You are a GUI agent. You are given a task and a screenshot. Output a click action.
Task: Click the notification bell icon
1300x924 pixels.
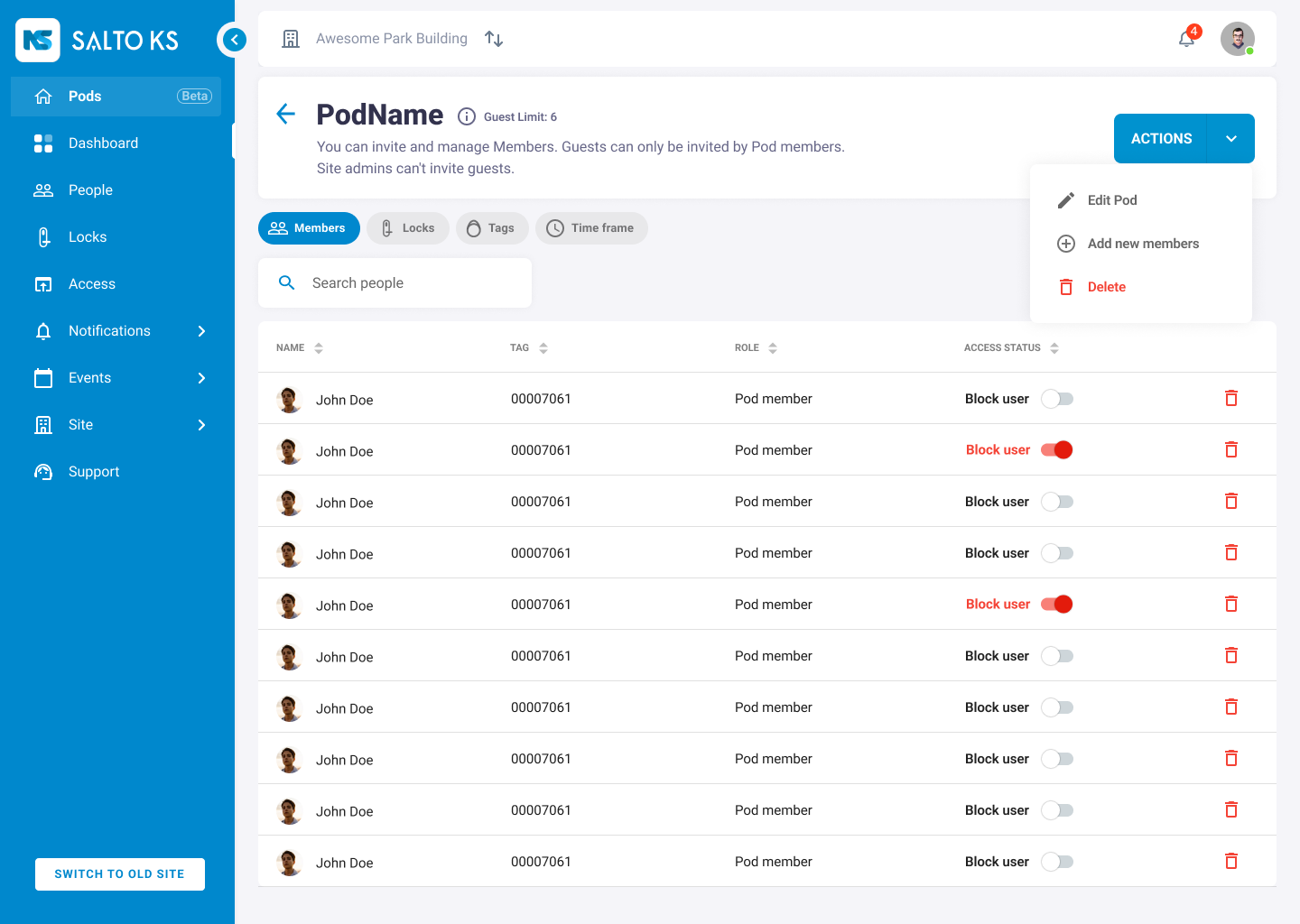click(1186, 39)
